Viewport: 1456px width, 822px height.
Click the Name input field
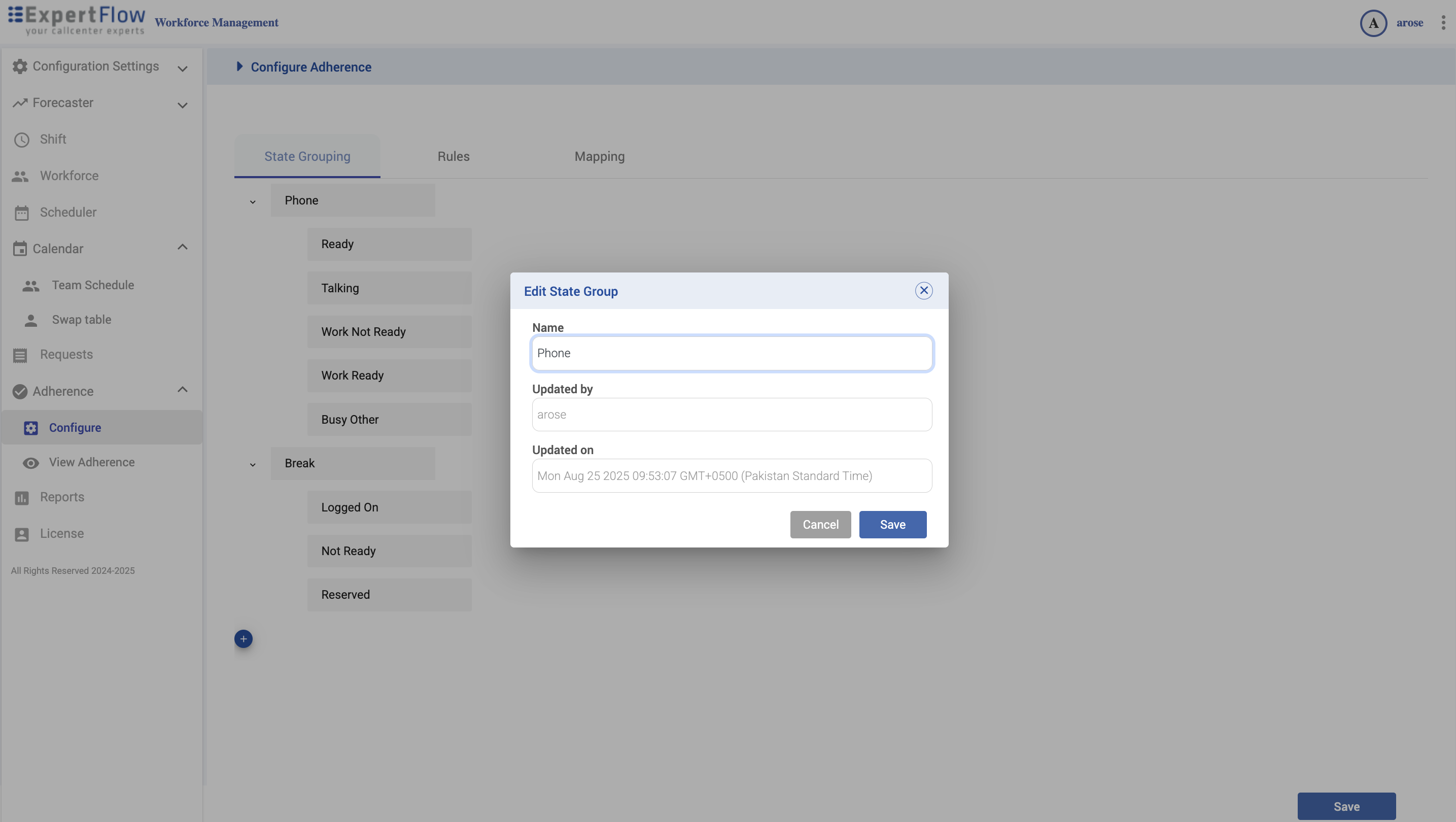point(732,353)
